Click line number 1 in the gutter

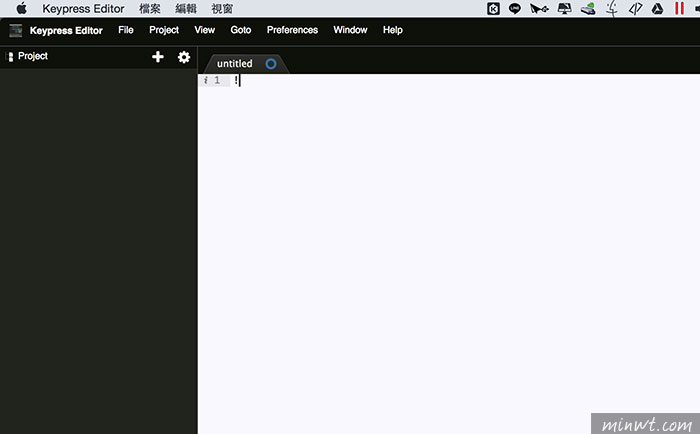(x=217, y=80)
